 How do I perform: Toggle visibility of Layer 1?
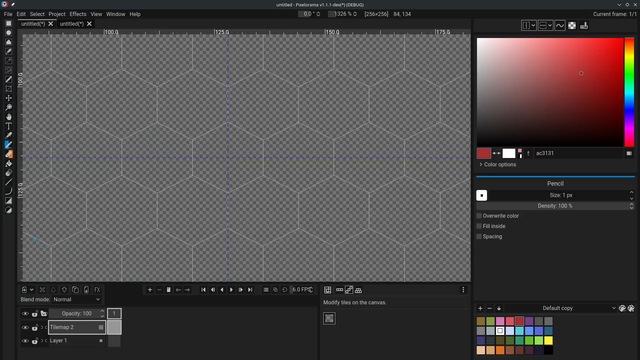(x=25, y=341)
